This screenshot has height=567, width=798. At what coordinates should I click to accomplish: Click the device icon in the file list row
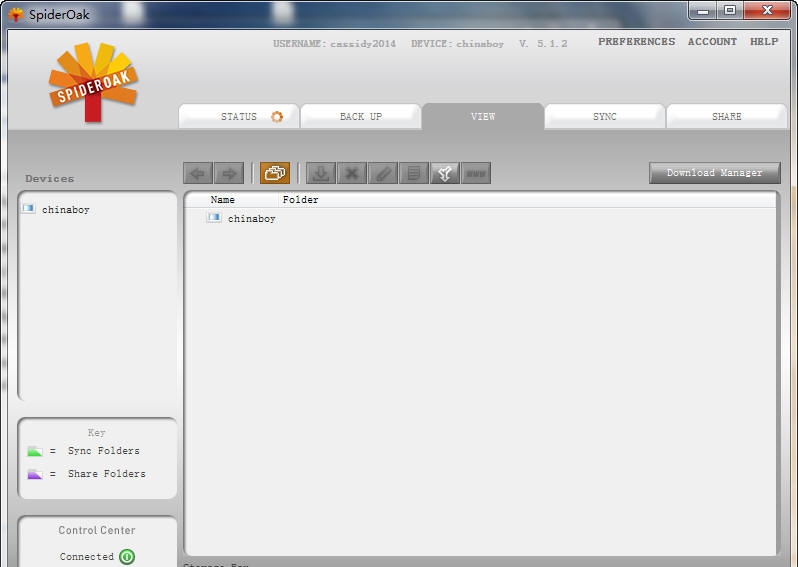coord(214,217)
